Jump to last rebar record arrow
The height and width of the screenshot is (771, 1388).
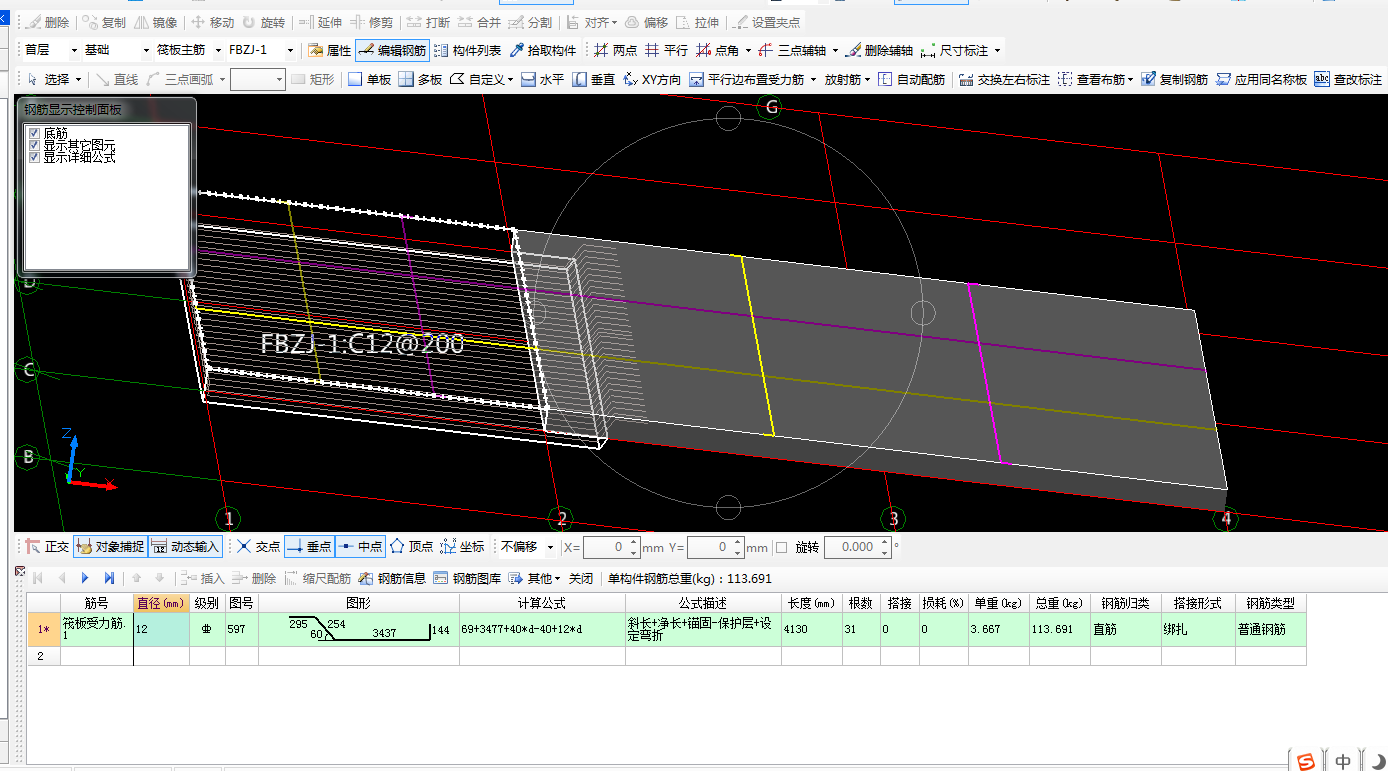pos(109,578)
